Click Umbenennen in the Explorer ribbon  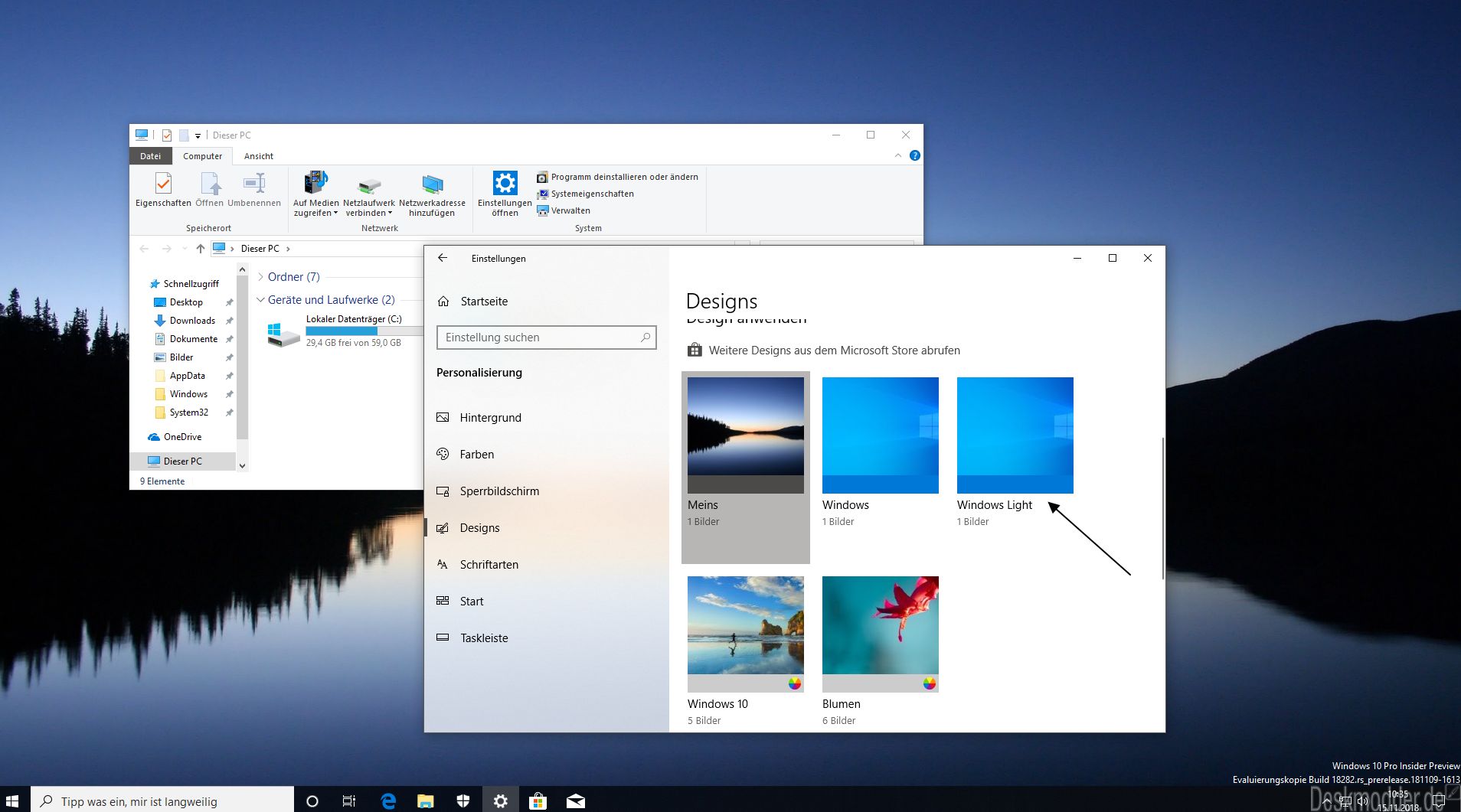coord(254,189)
